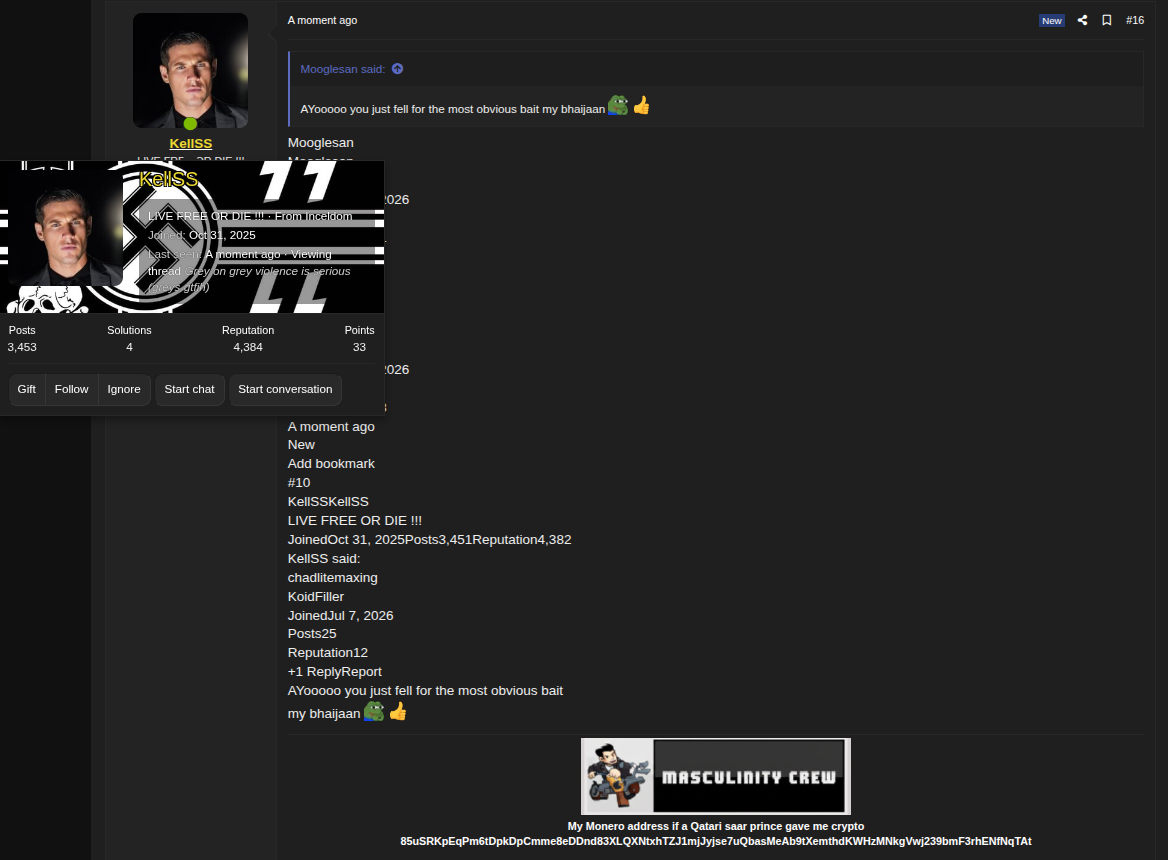This screenshot has height=860, width=1168.
Task: Jump to the quoted post via the arrow icon
Action: (x=398, y=69)
